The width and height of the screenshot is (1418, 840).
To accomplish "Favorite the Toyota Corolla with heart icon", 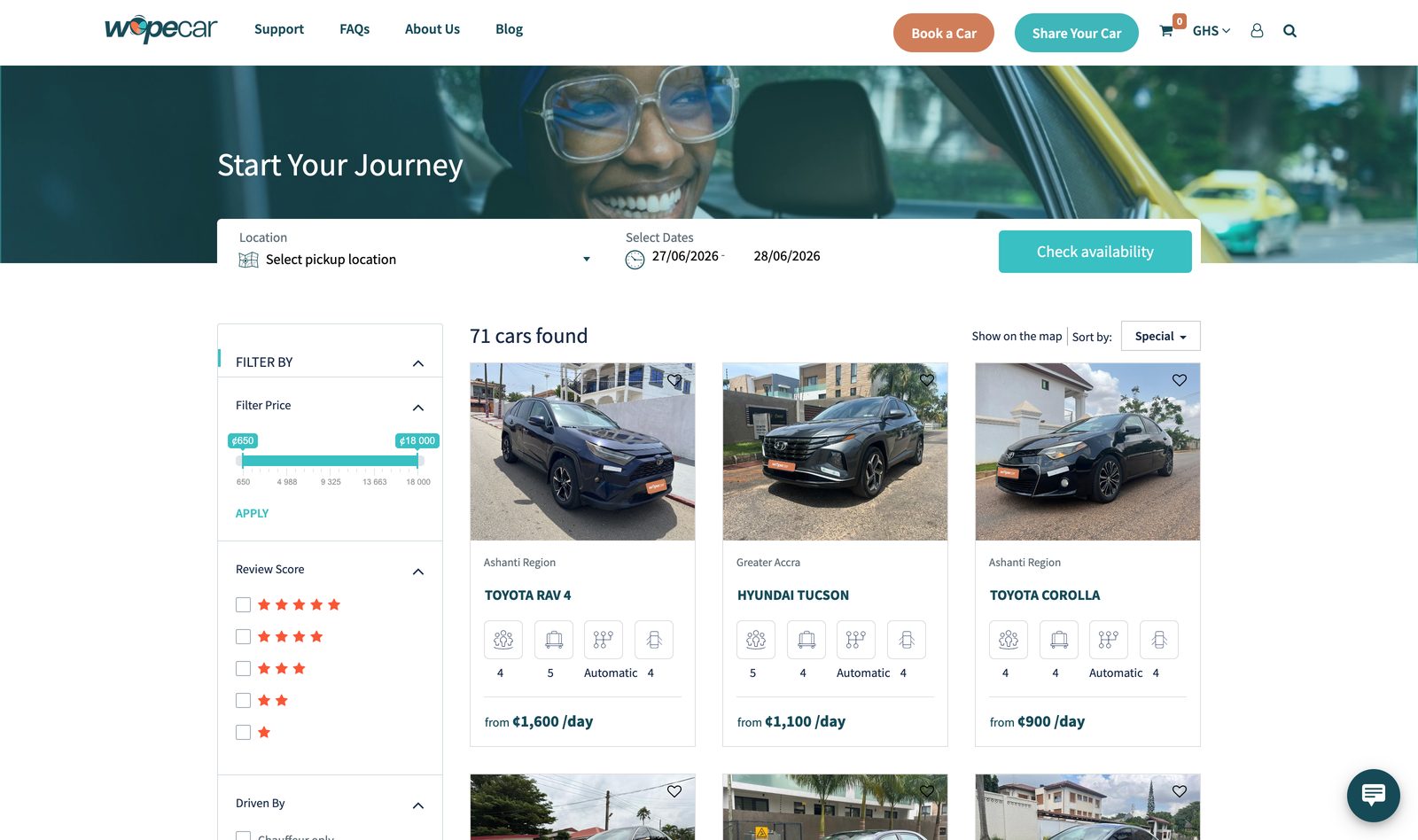I will 1180,380.
